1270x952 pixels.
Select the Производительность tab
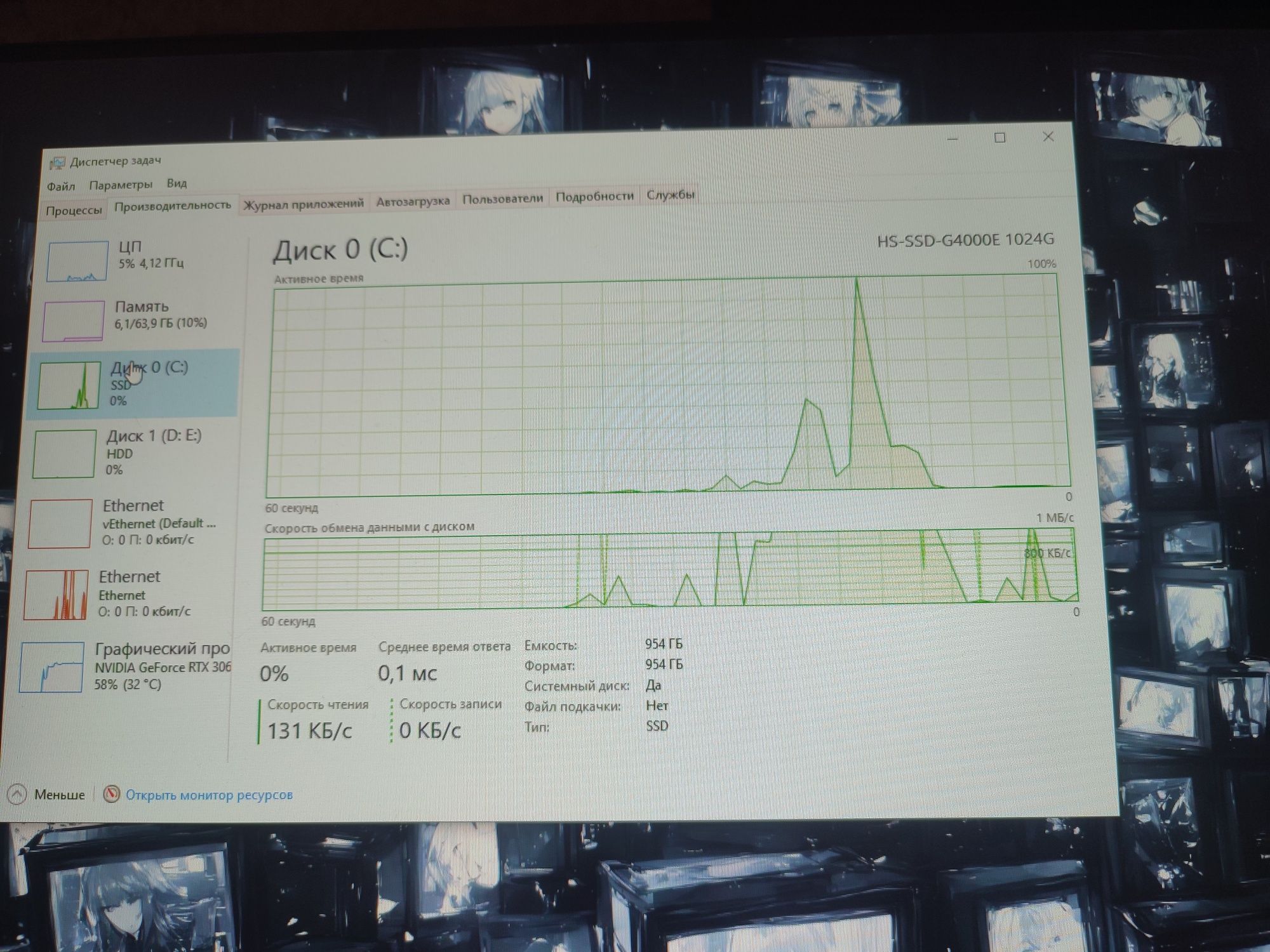pos(173,206)
